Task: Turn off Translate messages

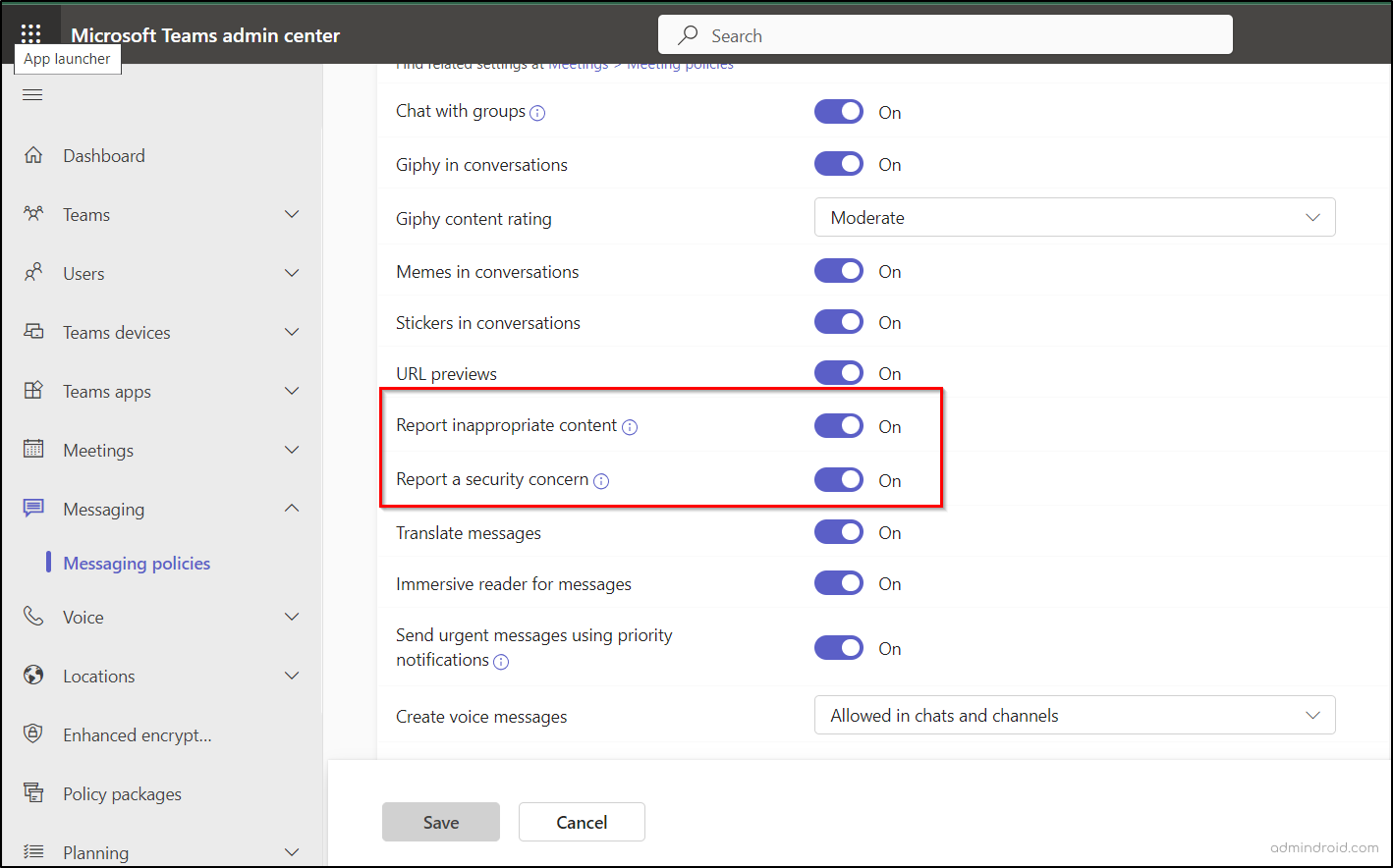Action: pyautogui.click(x=838, y=531)
